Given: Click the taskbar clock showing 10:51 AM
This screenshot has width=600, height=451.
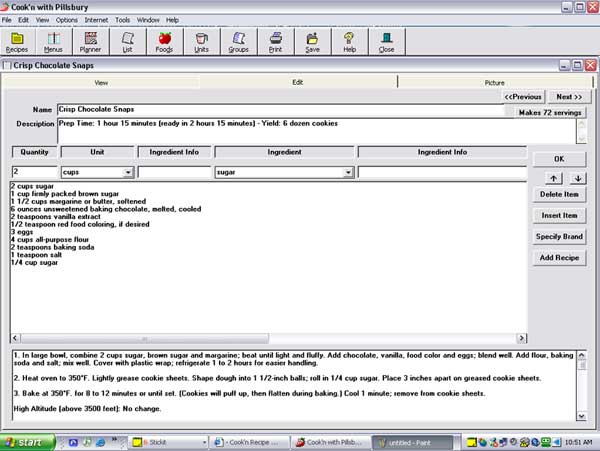Looking at the screenshot, I should tap(579, 443).
